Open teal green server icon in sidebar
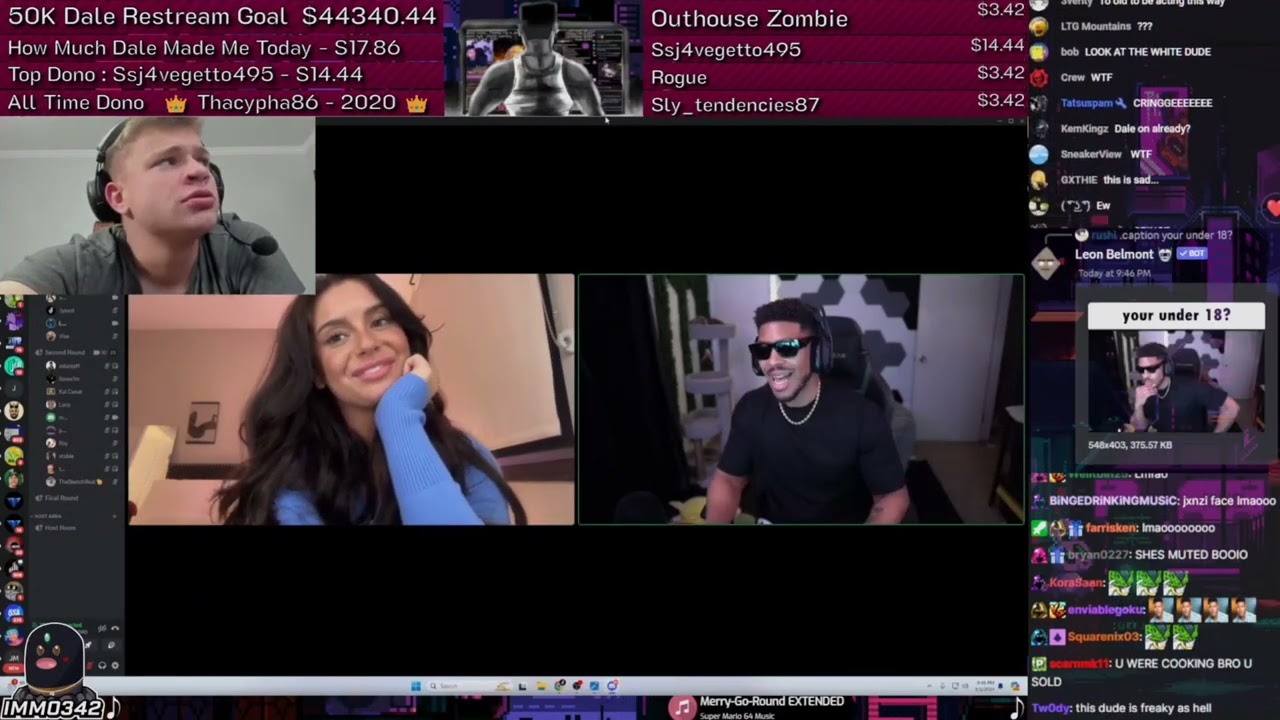The height and width of the screenshot is (720, 1280). [x=14, y=366]
